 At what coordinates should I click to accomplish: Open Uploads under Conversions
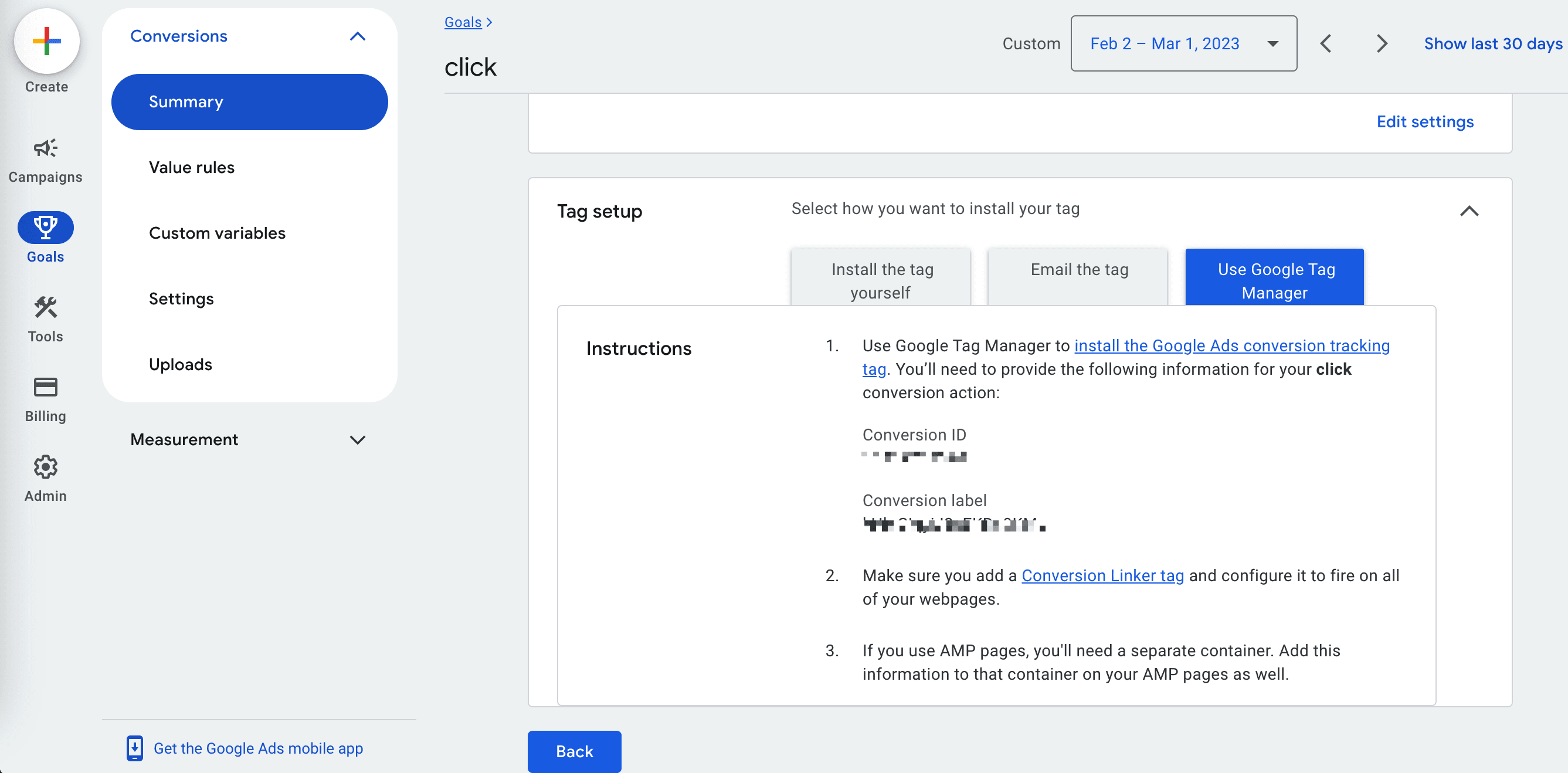pyautogui.click(x=181, y=364)
